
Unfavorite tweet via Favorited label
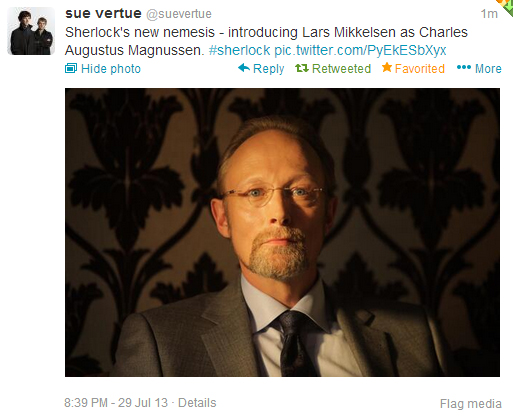click(420, 69)
